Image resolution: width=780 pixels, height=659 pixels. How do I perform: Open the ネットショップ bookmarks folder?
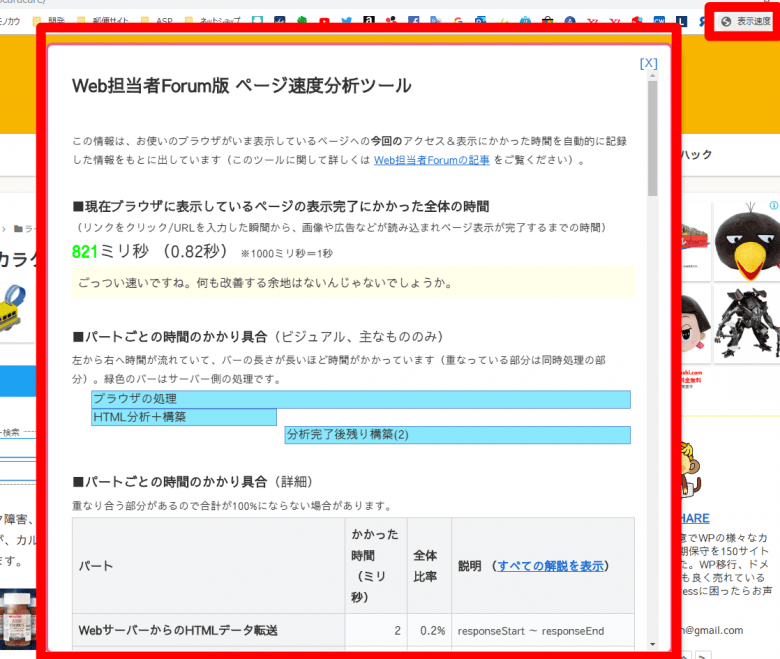click(x=213, y=21)
